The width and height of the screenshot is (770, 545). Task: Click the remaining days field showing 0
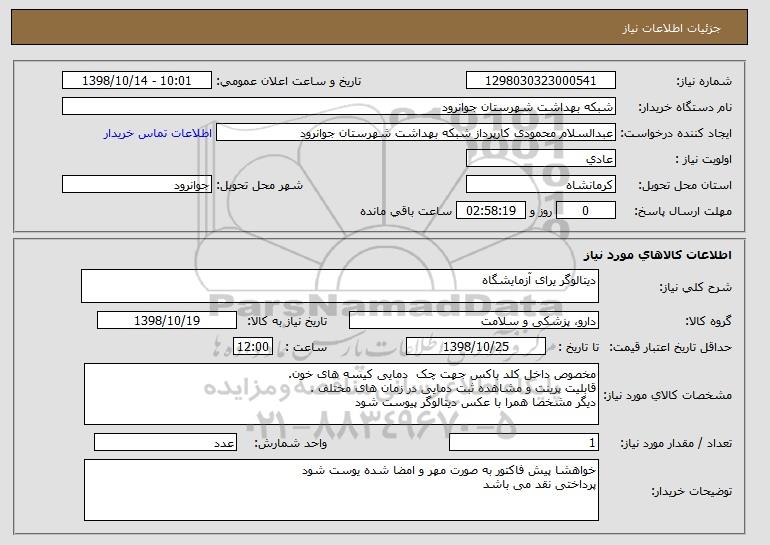click(x=586, y=211)
